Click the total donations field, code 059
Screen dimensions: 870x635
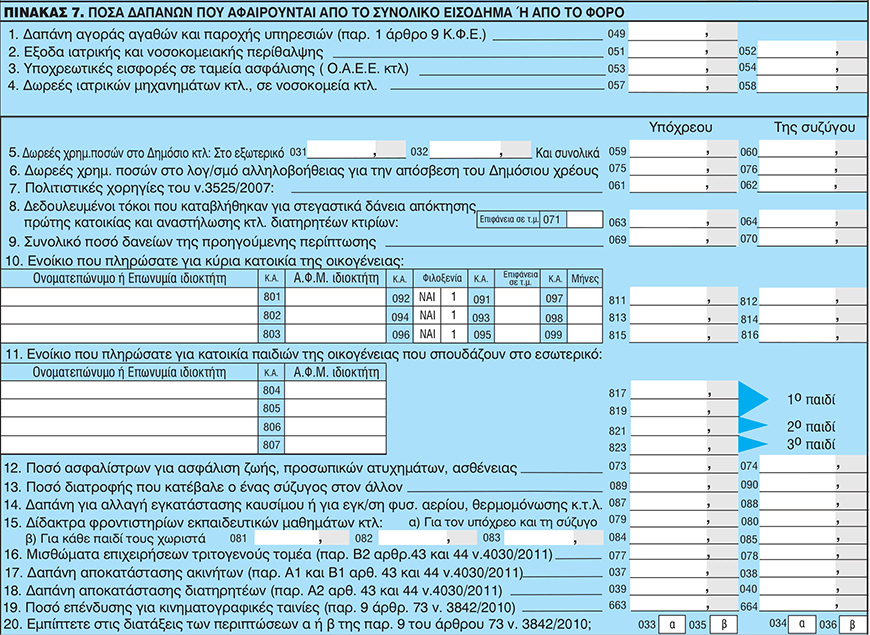(684, 150)
